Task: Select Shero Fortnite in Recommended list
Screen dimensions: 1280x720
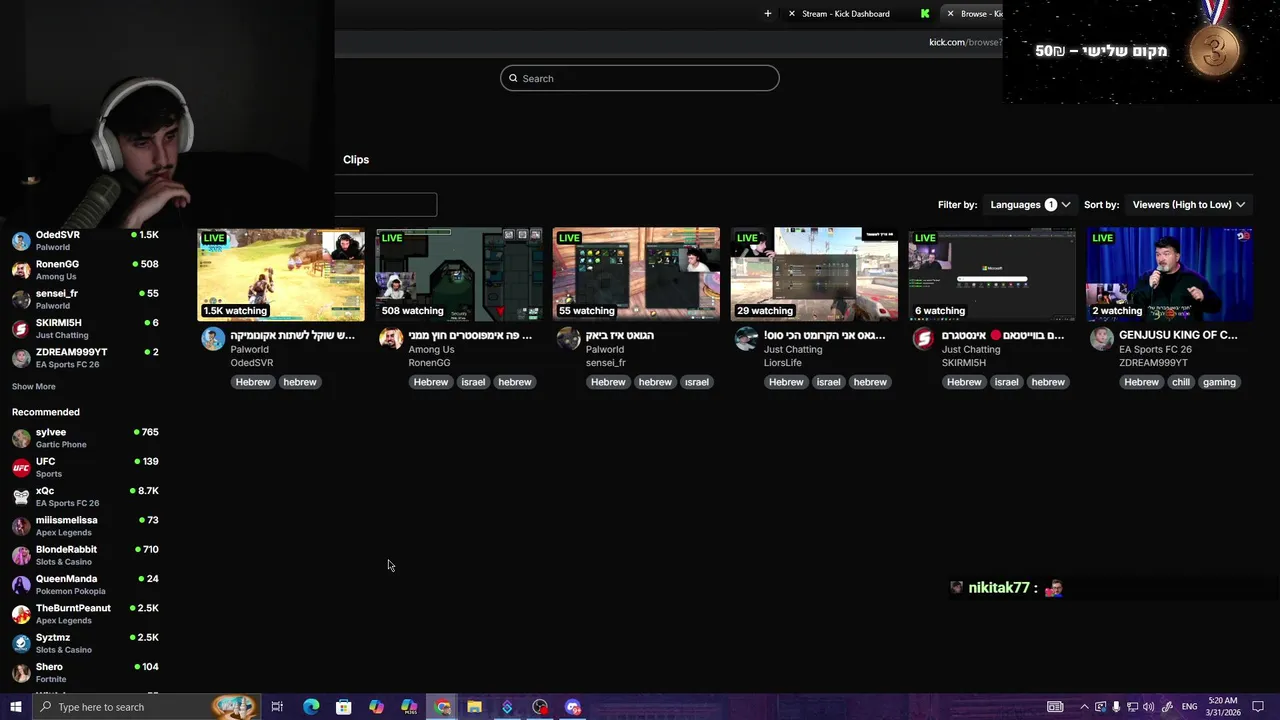Action: (x=85, y=672)
